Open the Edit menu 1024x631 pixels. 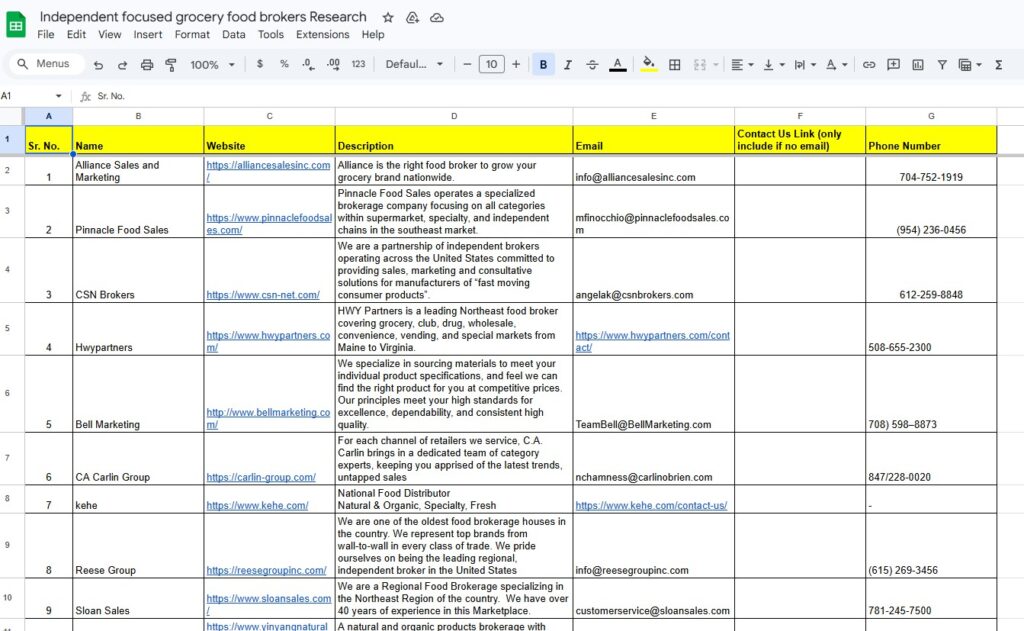[x=76, y=35]
